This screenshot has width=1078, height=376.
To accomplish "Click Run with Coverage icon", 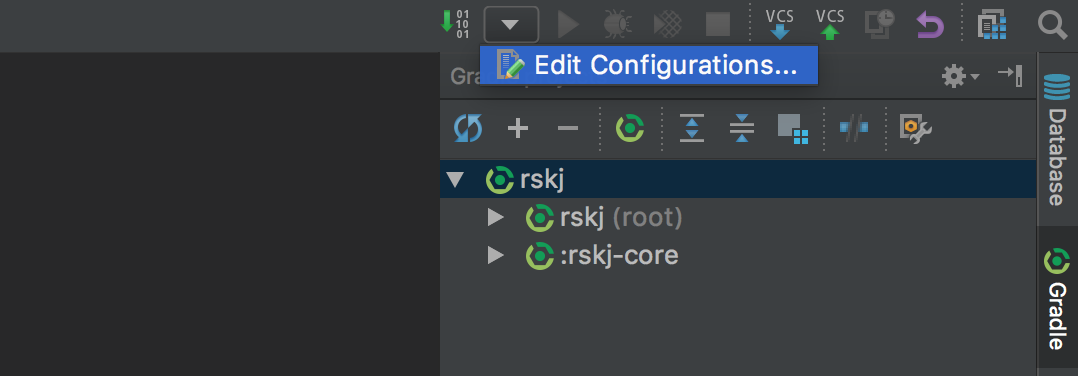I will click(x=667, y=25).
